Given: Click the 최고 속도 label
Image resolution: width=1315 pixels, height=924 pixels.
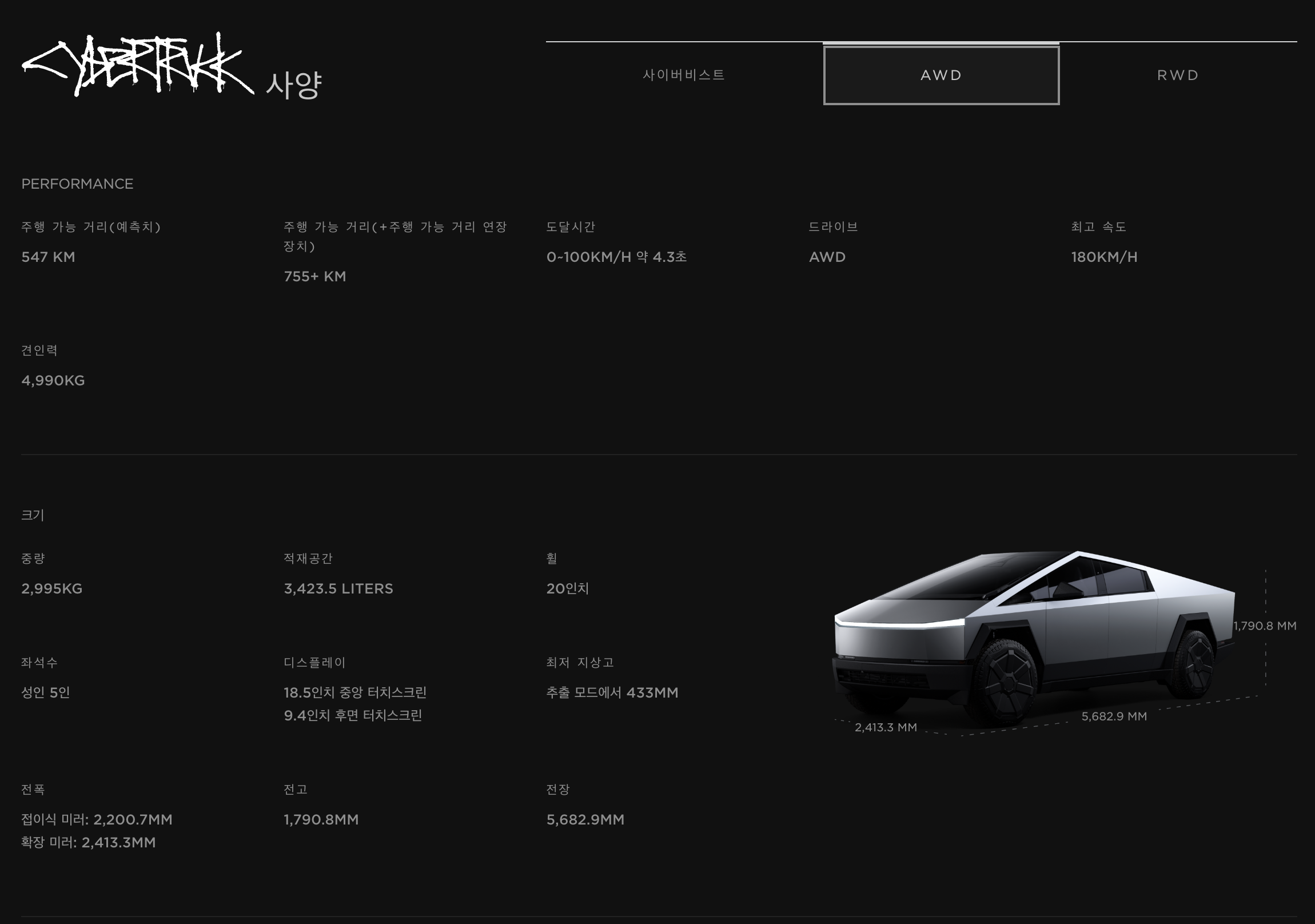Looking at the screenshot, I should (x=1098, y=227).
